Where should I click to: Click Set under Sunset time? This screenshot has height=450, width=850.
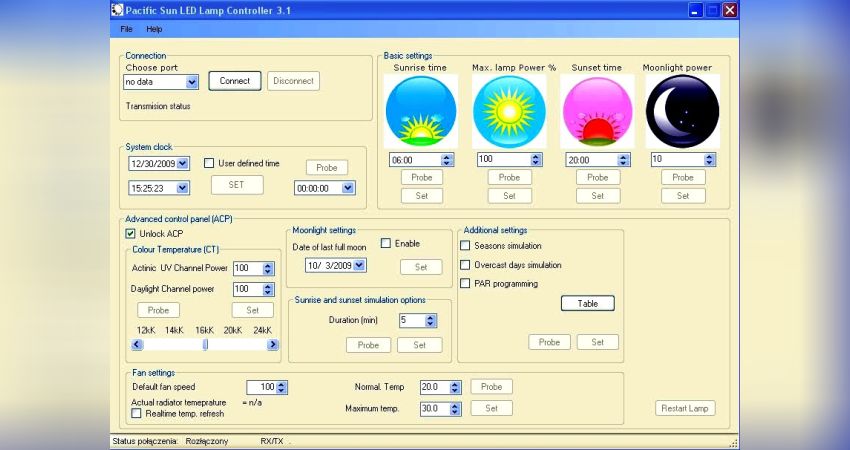pyautogui.click(x=597, y=196)
